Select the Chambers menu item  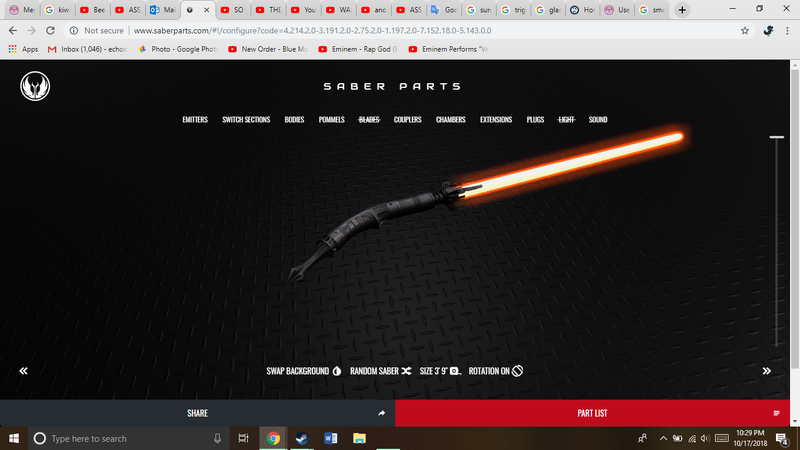point(450,120)
